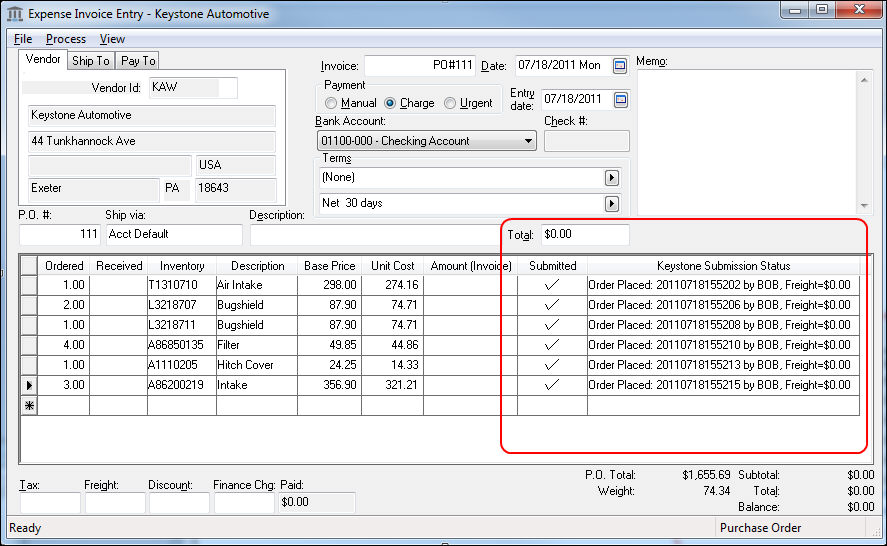Click the Discount input field

coord(179,502)
